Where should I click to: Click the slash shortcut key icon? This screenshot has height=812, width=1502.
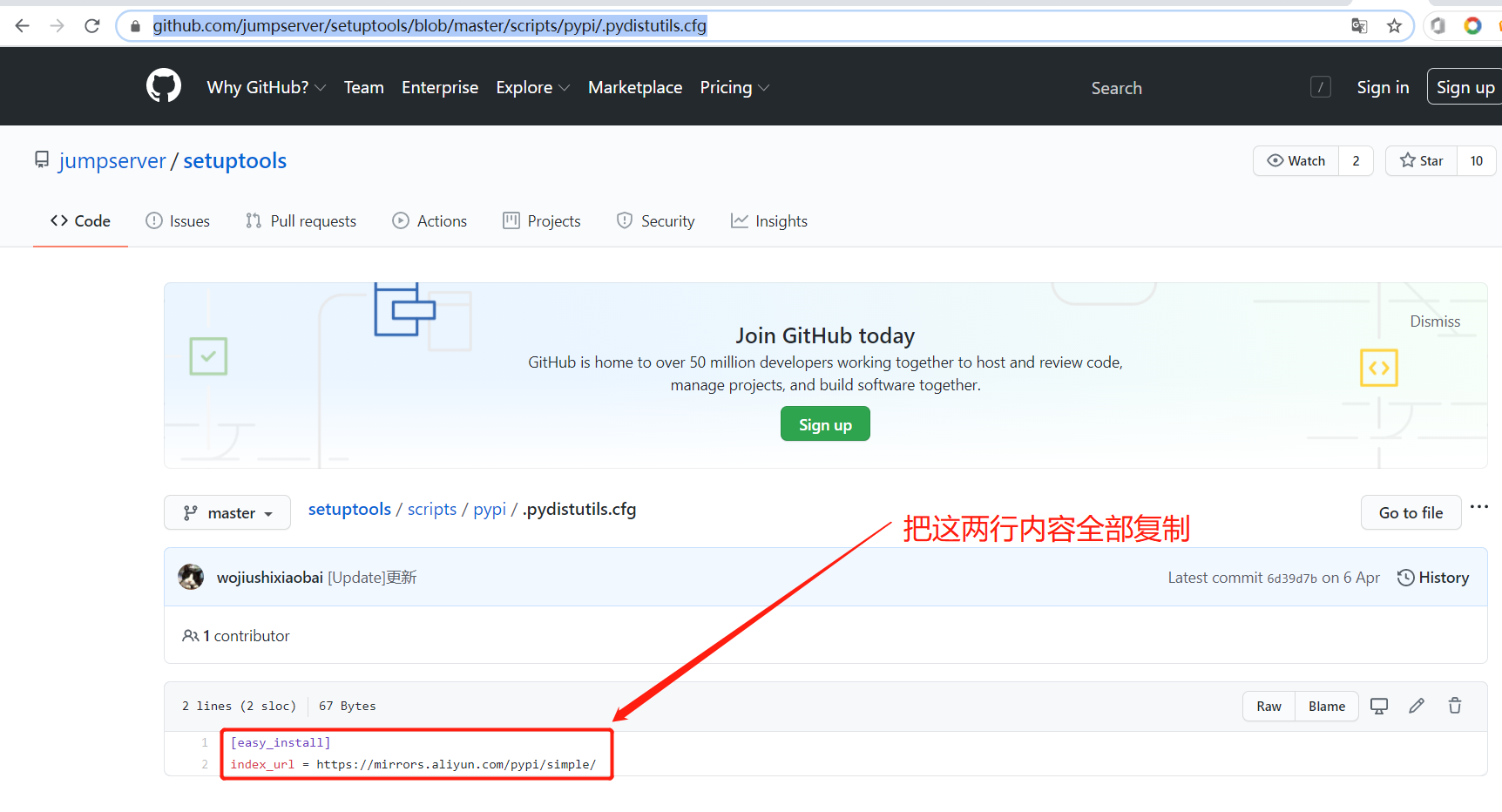[x=1321, y=87]
